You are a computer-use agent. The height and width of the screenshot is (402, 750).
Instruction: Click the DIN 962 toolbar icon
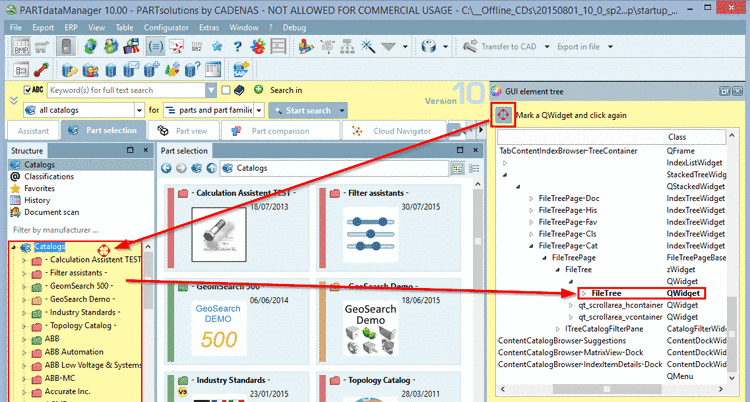tap(197, 46)
